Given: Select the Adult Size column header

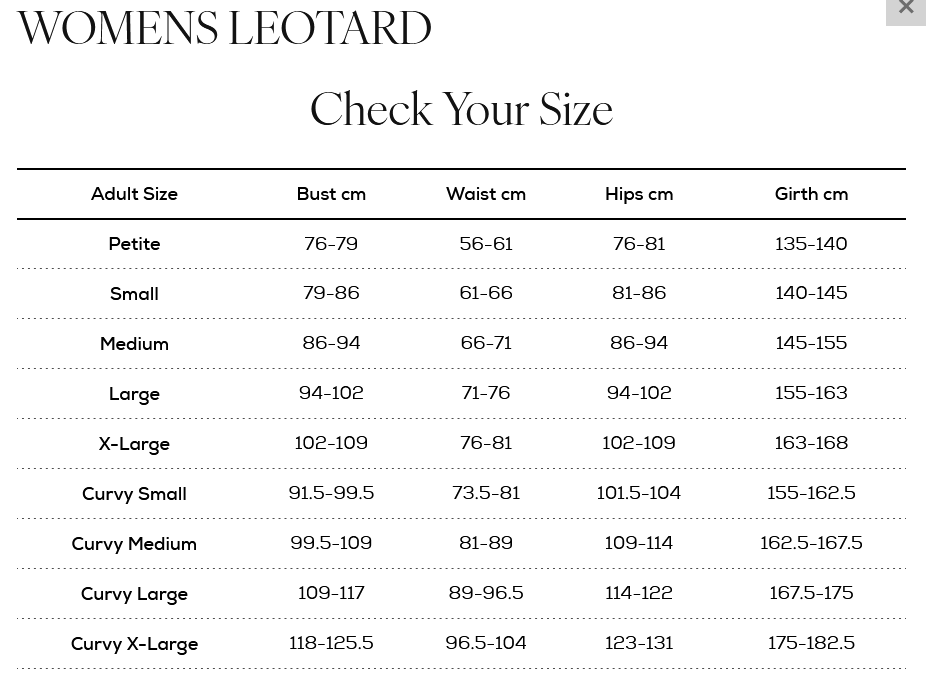Looking at the screenshot, I should (x=134, y=194).
